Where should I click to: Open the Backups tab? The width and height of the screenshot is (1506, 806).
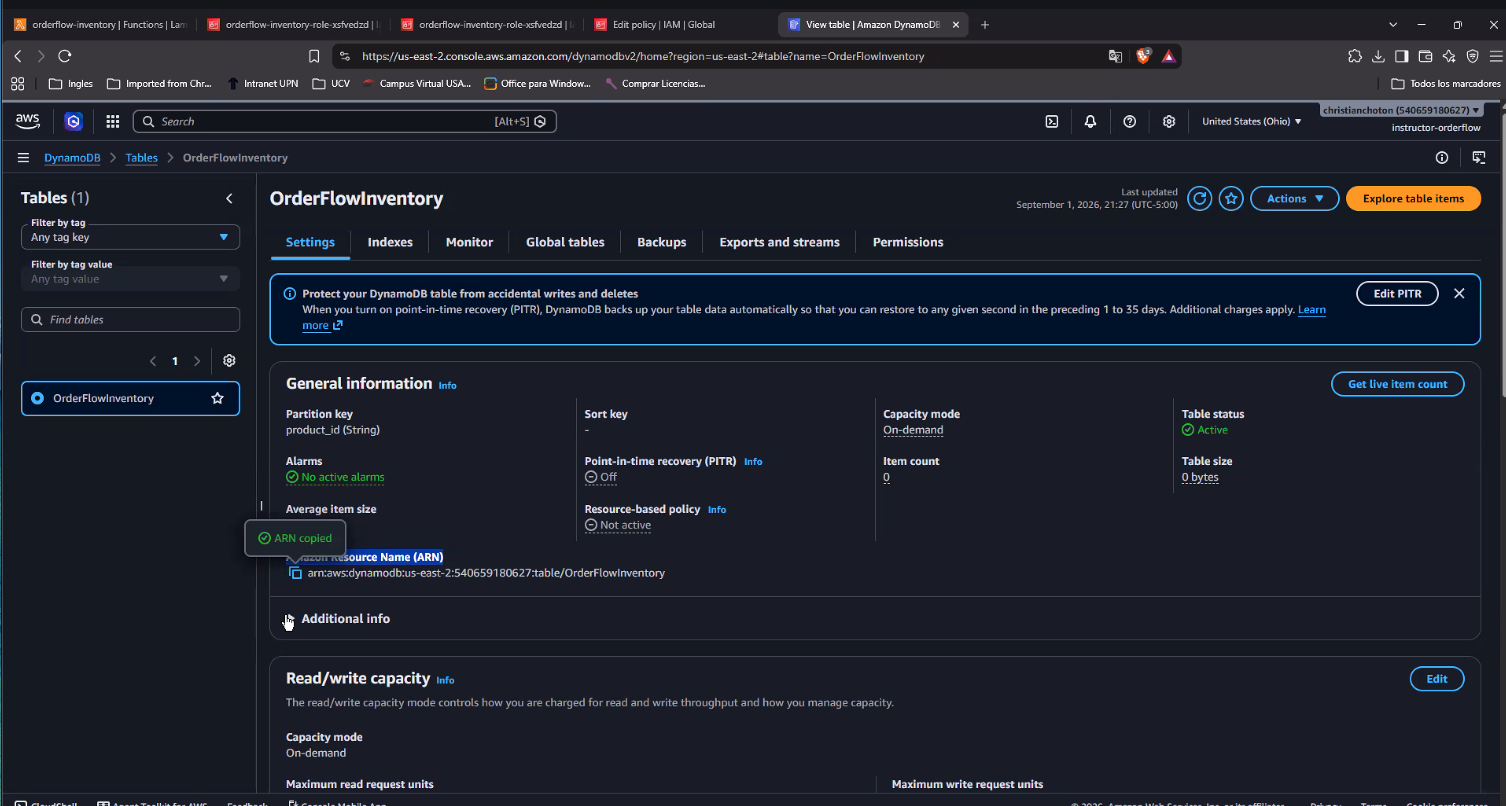point(662,242)
